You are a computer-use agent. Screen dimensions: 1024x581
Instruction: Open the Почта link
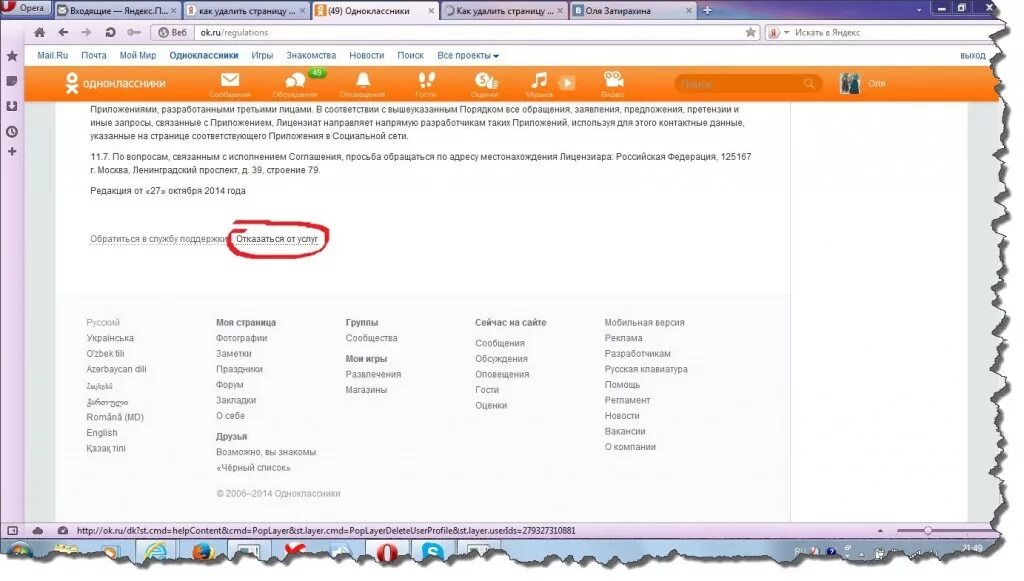pyautogui.click(x=93, y=55)
